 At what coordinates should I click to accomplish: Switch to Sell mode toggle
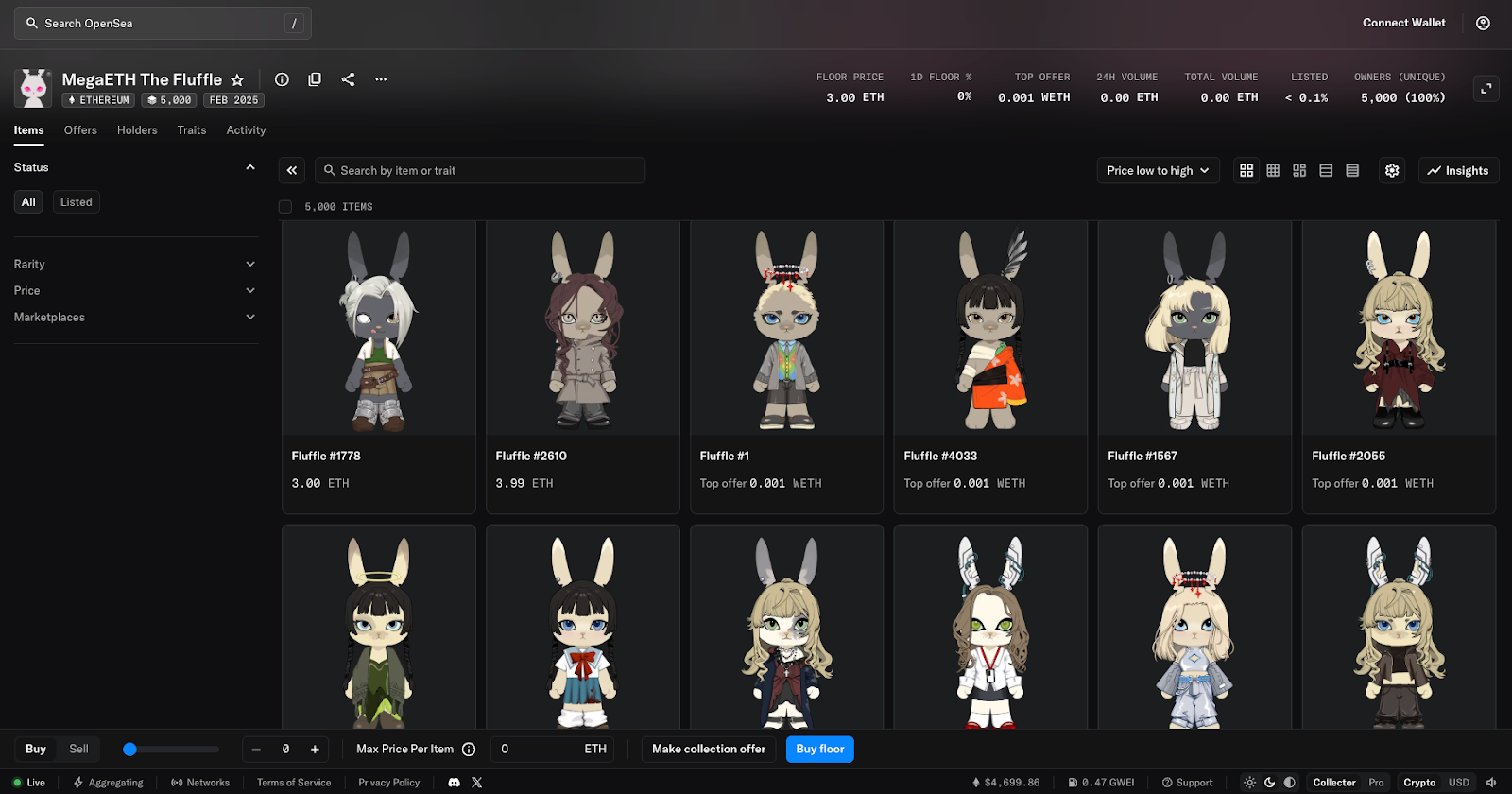pyautogui.click(x=78, y=750)
